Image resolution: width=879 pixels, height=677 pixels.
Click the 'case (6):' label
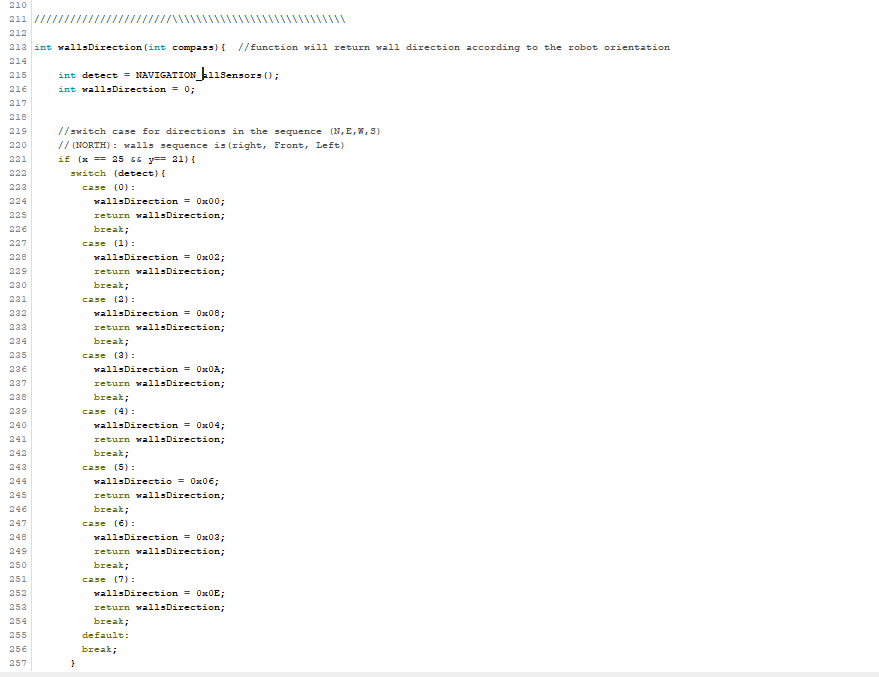click(108, 524)
